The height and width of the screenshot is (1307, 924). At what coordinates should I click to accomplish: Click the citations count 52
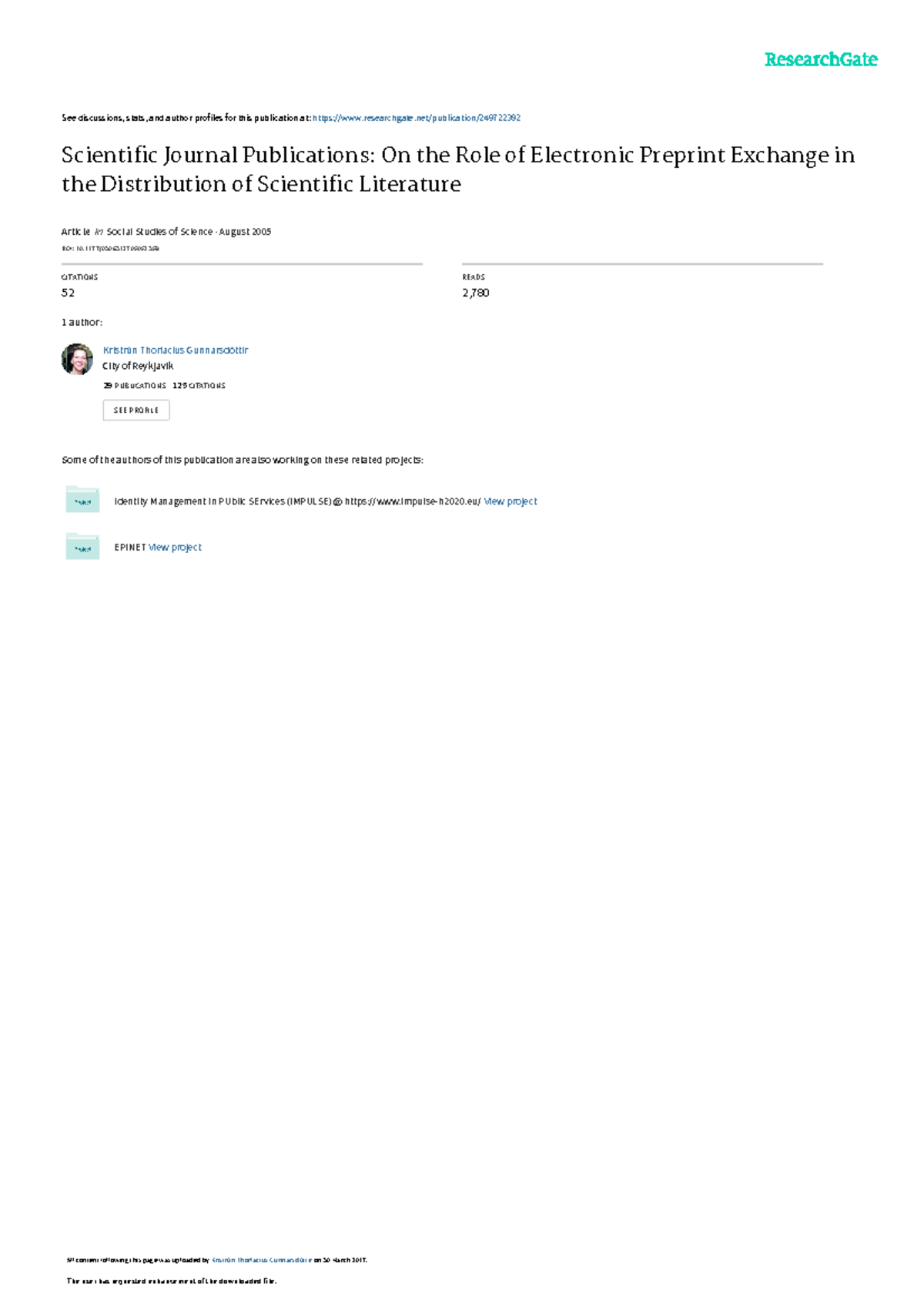[68, 293]
